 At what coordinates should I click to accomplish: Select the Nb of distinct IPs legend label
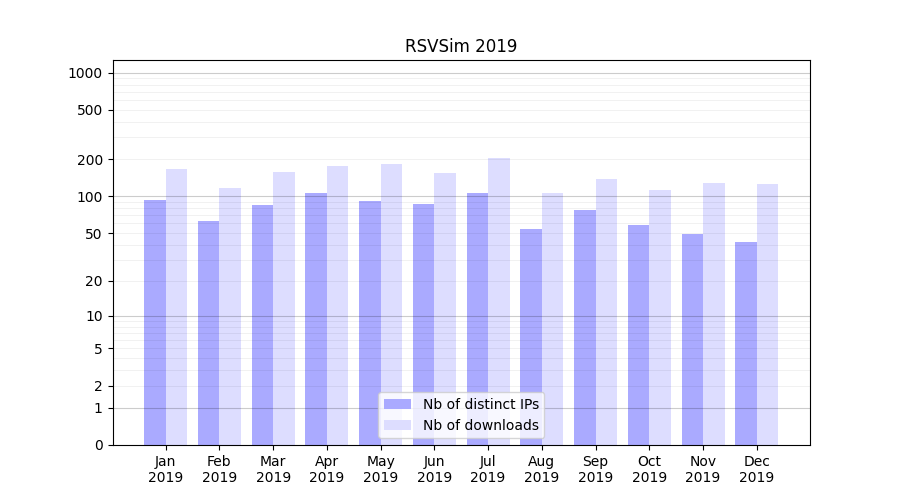(x=480, y=404)
